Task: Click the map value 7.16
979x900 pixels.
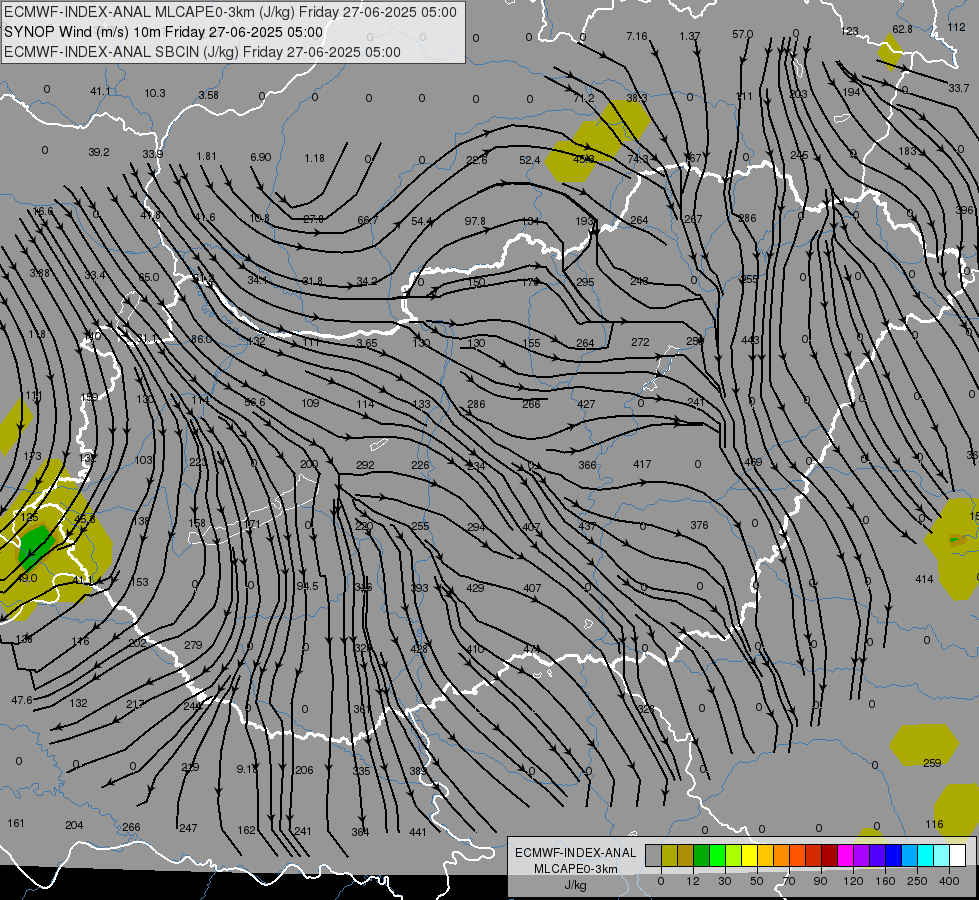Action: pos(637,36)
